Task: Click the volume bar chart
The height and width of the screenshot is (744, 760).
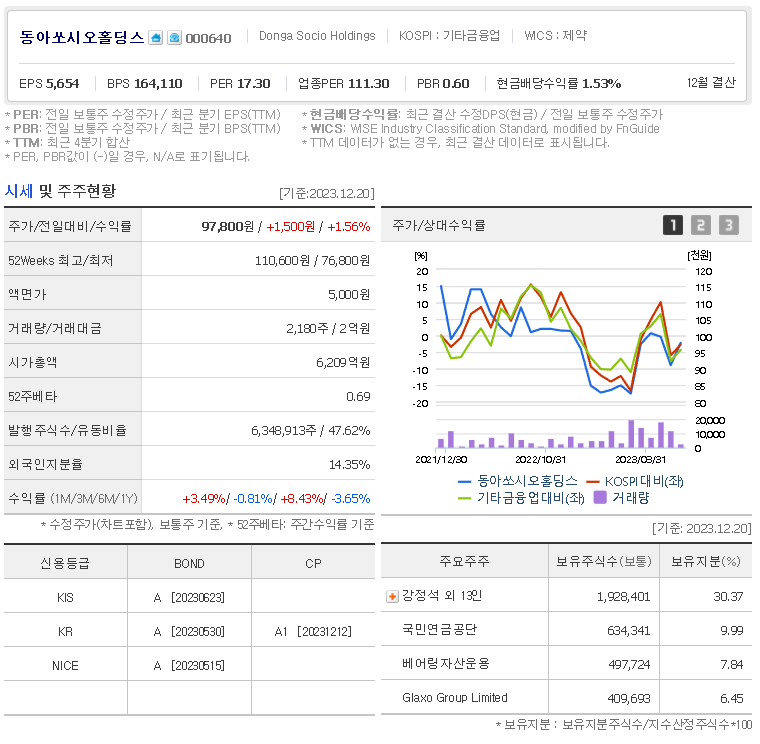Action: click(x=562, y=434)
